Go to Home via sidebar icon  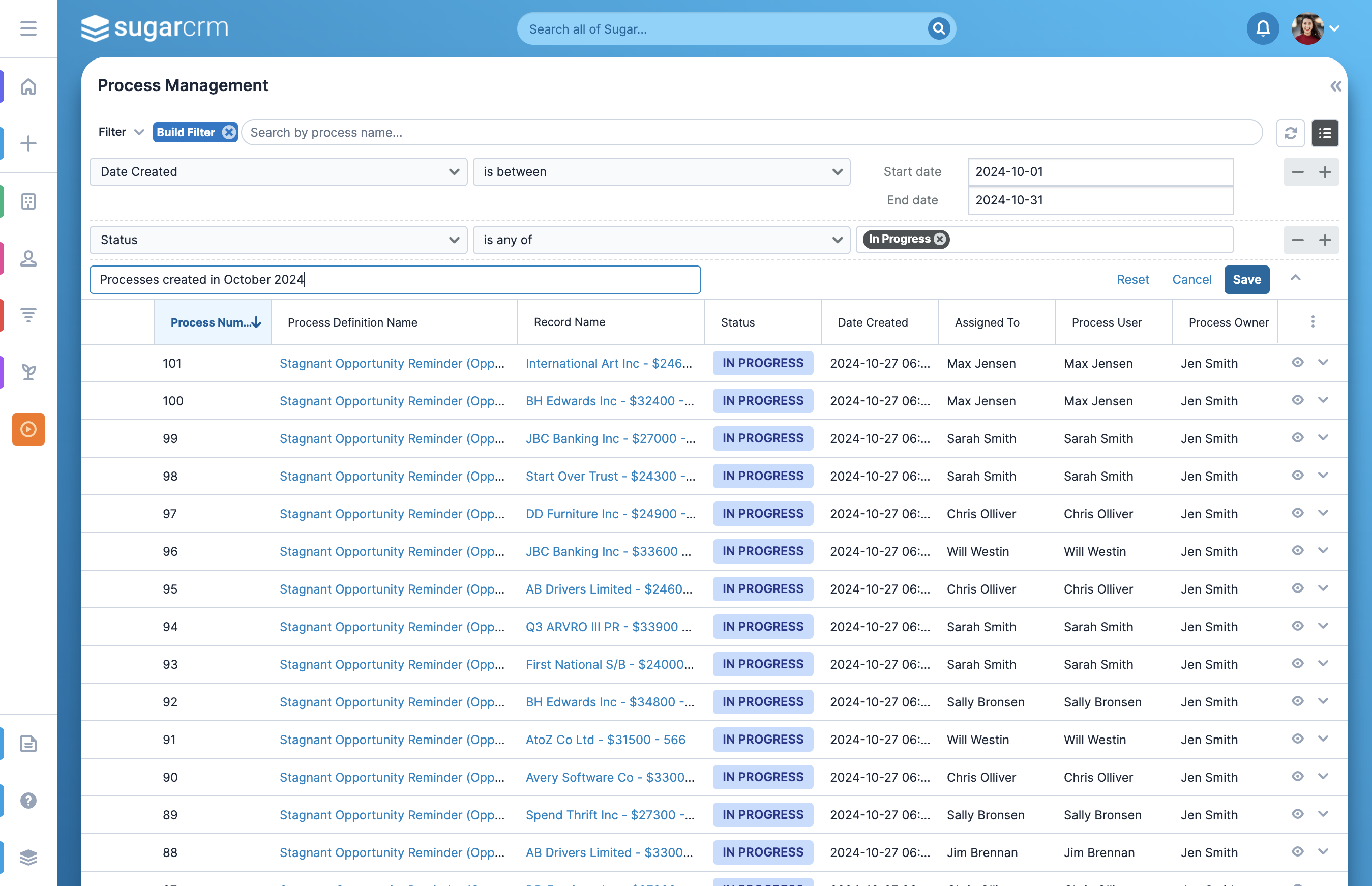tap(28, 87)
